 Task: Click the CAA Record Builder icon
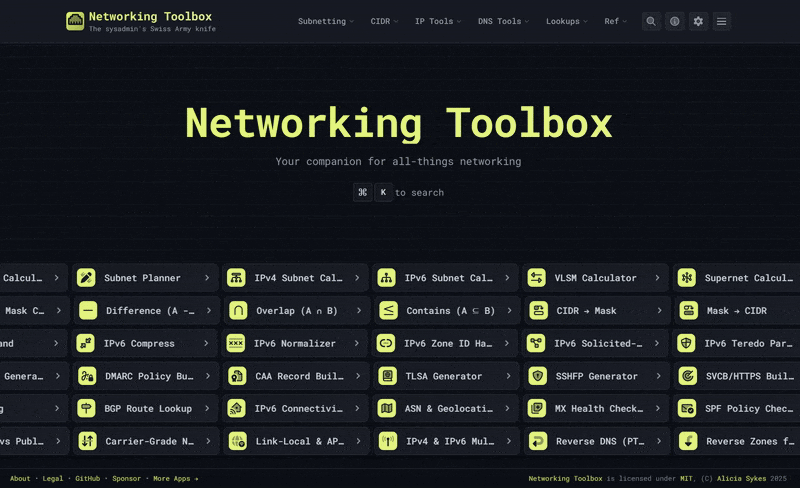click(x=237, y=376)
